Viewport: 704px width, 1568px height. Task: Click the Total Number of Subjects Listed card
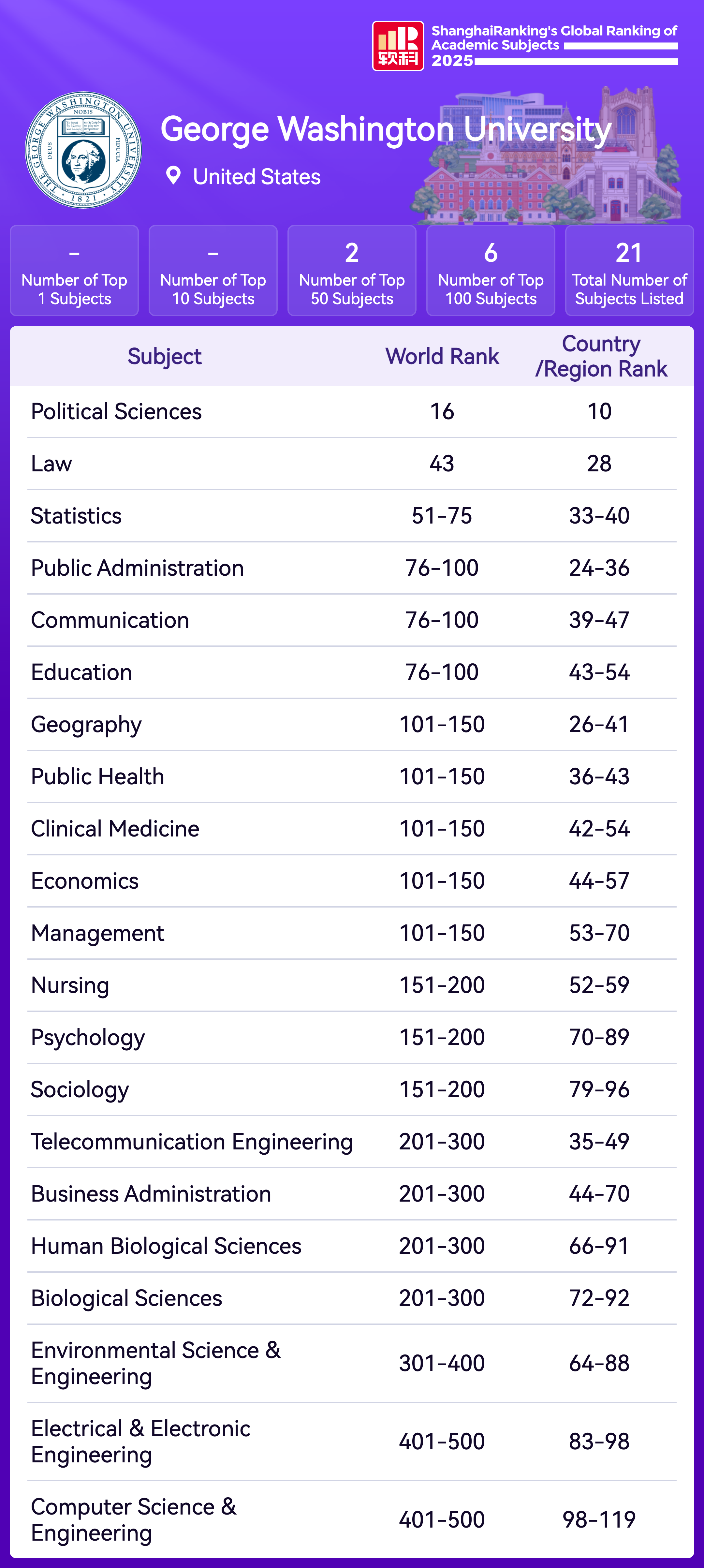tap(629, 271)
